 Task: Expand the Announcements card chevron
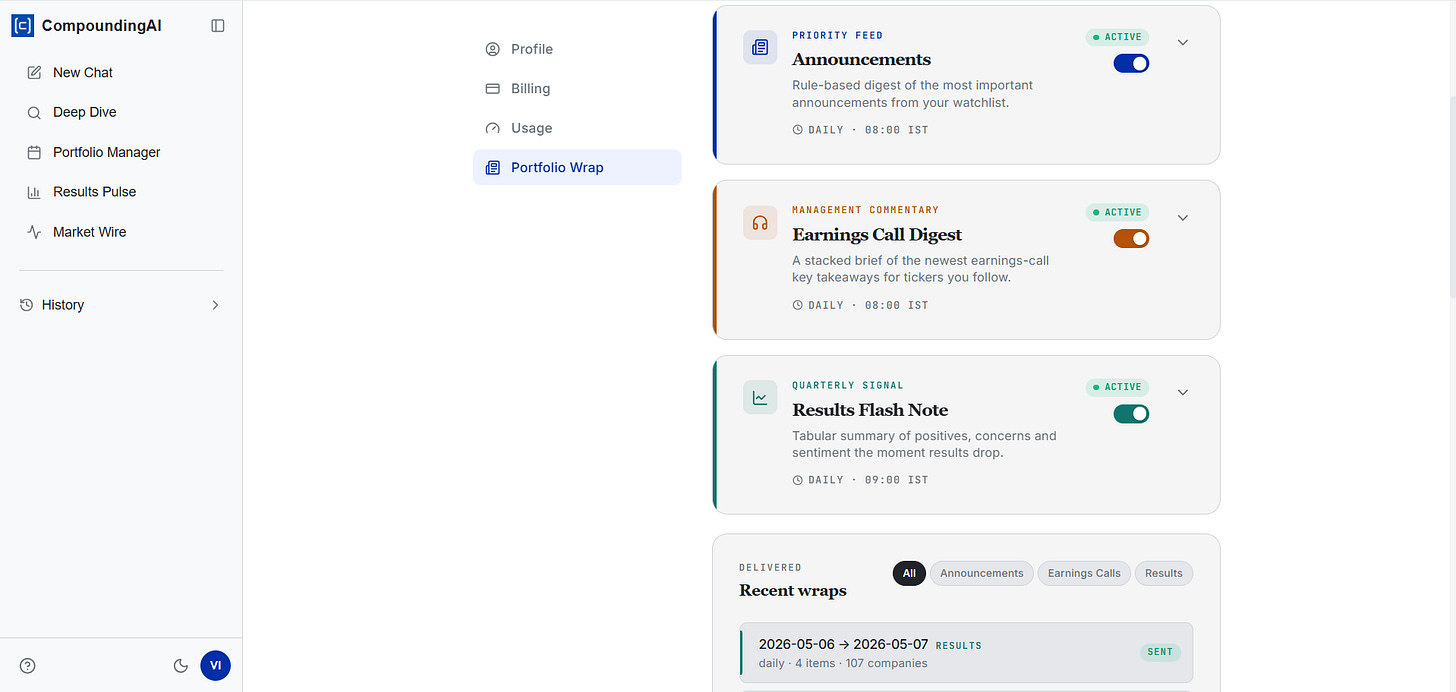(1183, 42)
